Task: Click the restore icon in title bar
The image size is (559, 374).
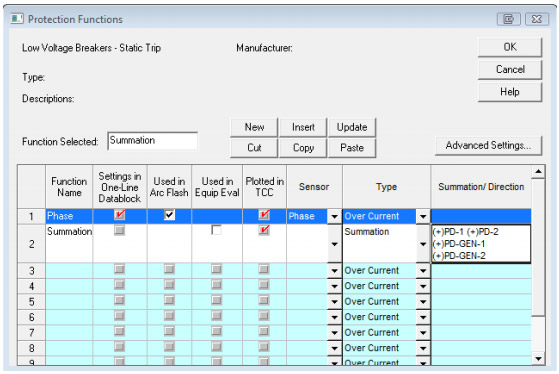Action: pos(509,19)
